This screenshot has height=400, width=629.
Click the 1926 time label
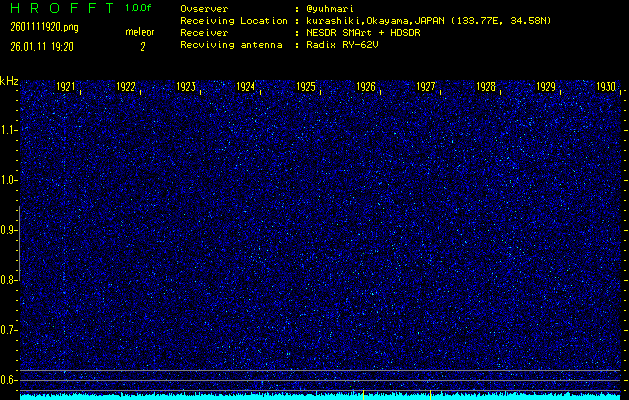[366, 87]
